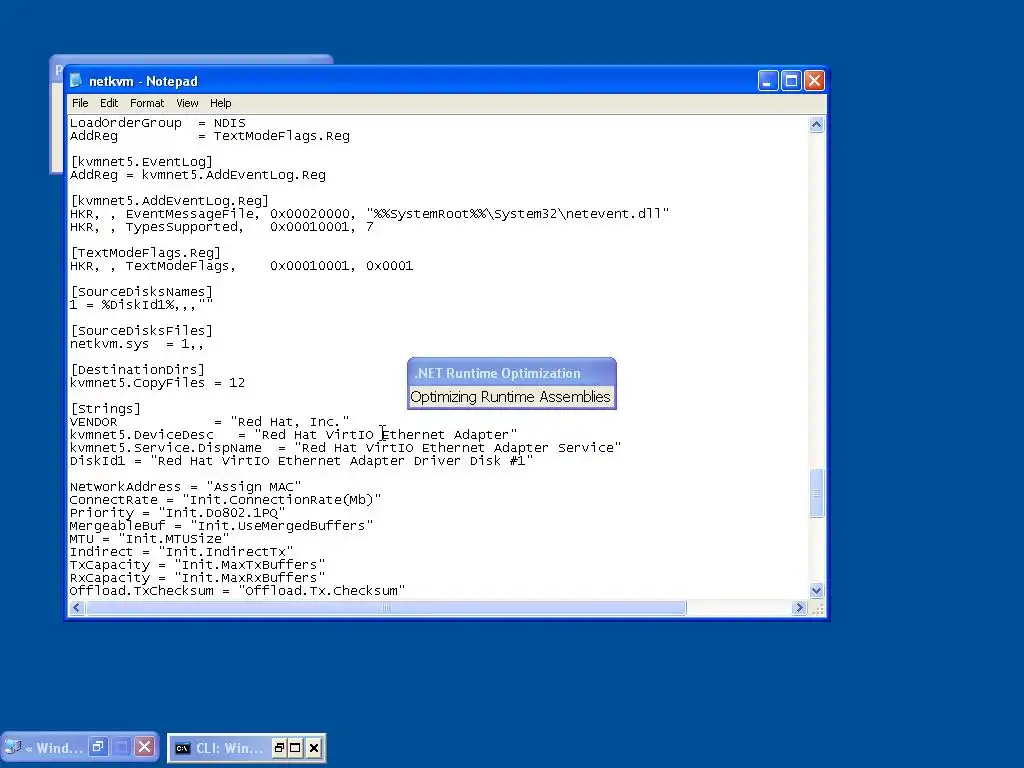Restore the Wind... taskbar window

click(x=98, y=747)
